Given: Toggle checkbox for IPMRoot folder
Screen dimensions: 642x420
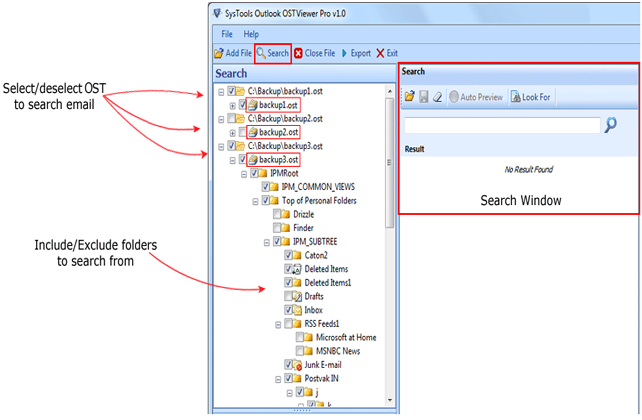Looking at the screenshot, I should [254, 173].
